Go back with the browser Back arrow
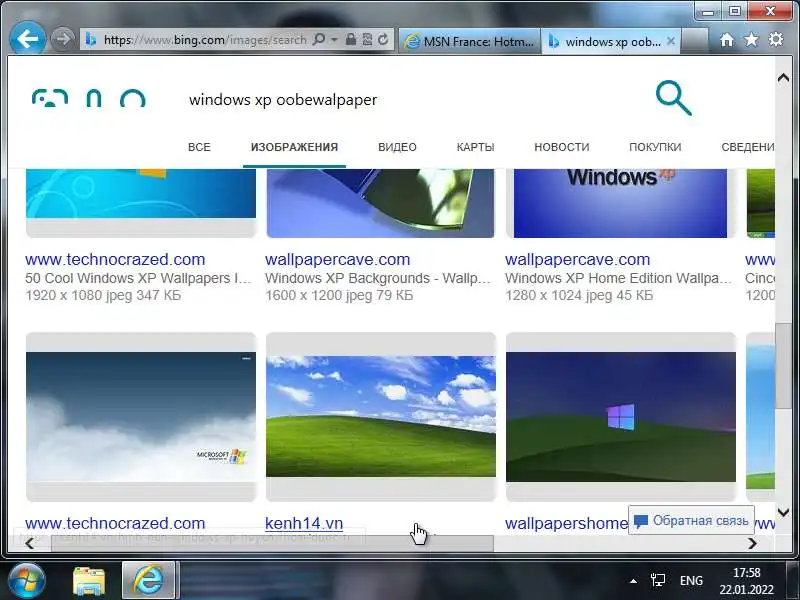This screenshot has height=600, width=800. [27, 39]
